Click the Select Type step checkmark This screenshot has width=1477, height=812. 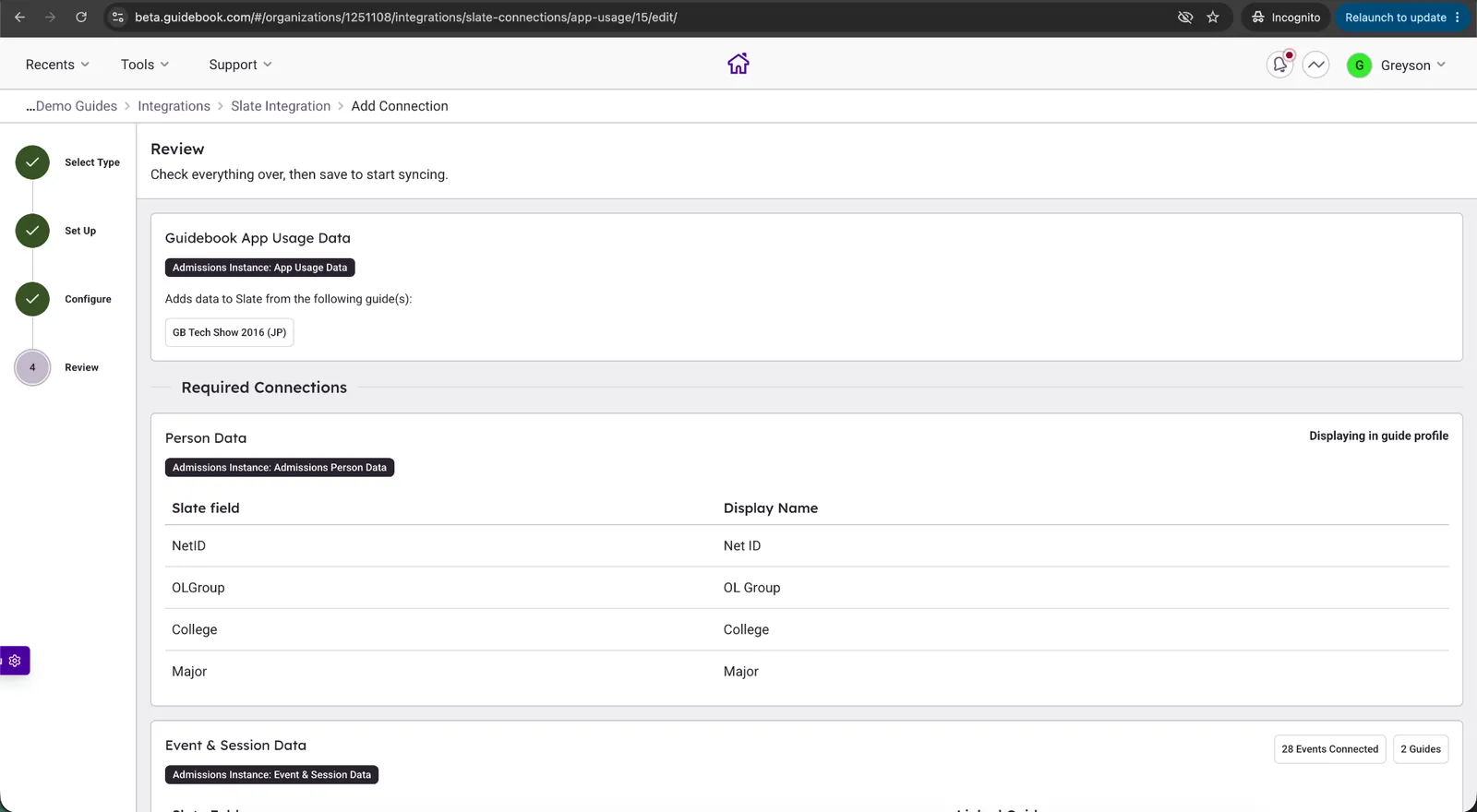[32, 162]
